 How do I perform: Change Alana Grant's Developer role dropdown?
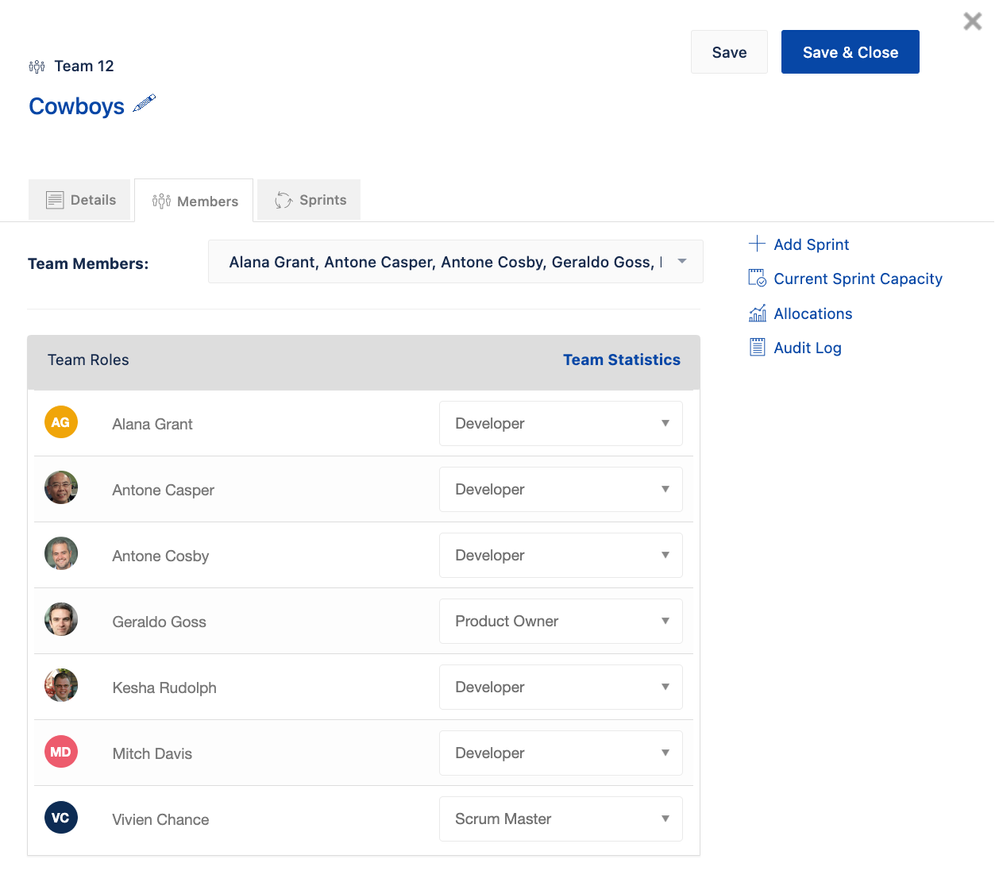click(x=560, y=424)
